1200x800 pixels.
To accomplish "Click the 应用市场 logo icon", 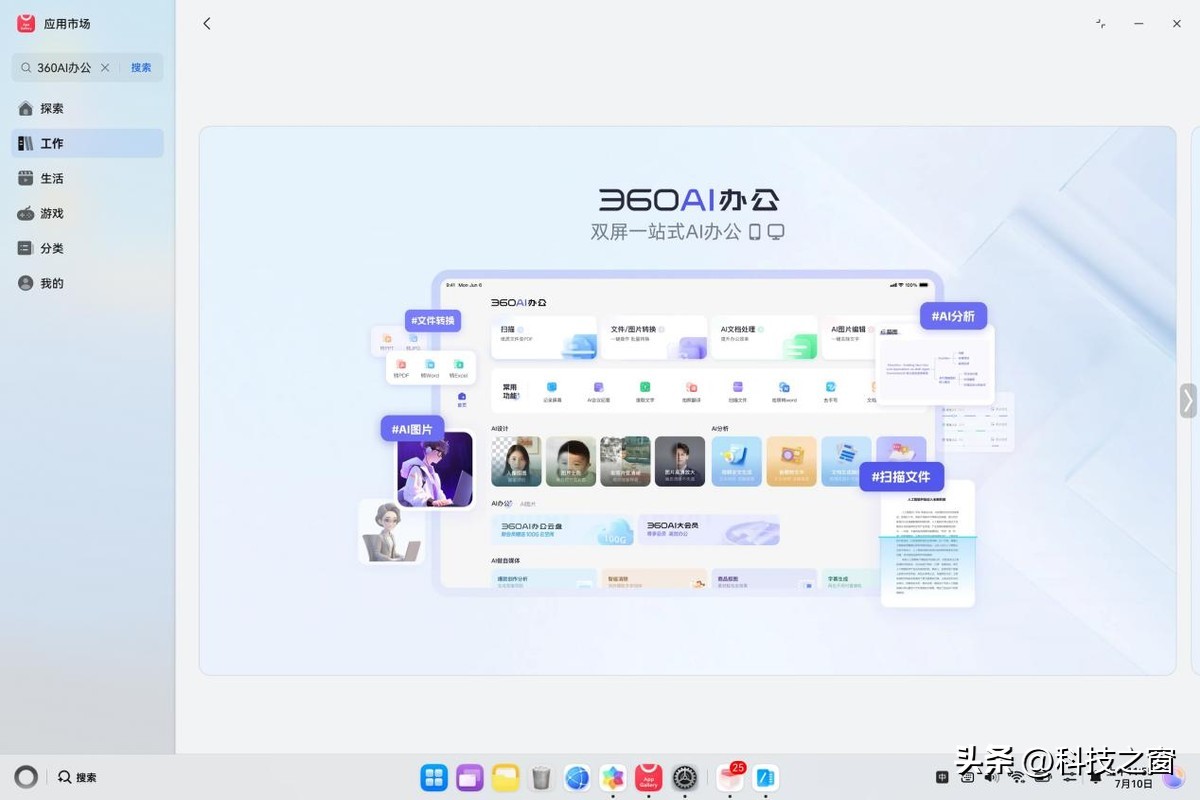I will [26, 23].
